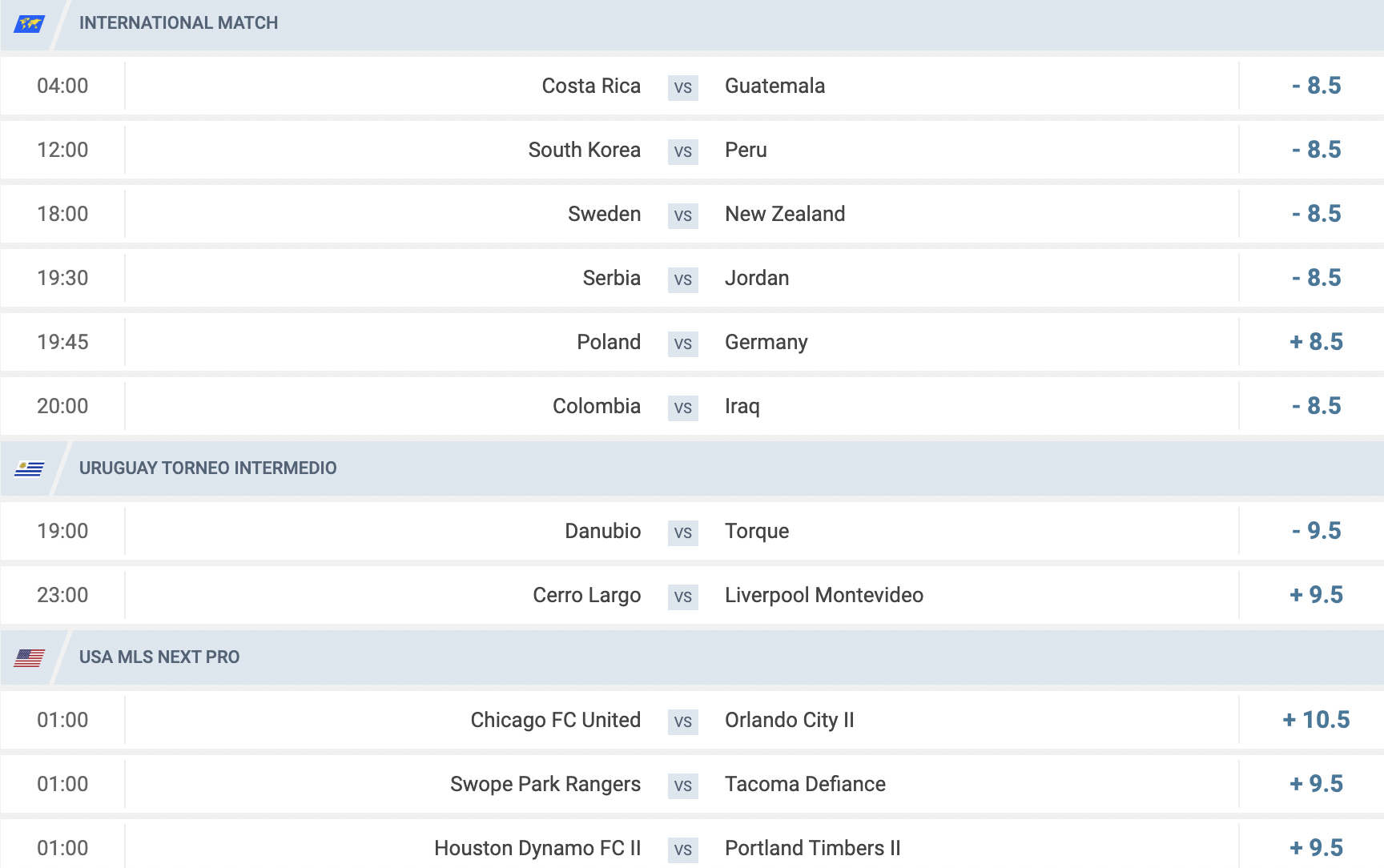Click the vs badge for Danubio and Torque
The width and height of the screenshot is (1384, 868).
tap(683, 532)
